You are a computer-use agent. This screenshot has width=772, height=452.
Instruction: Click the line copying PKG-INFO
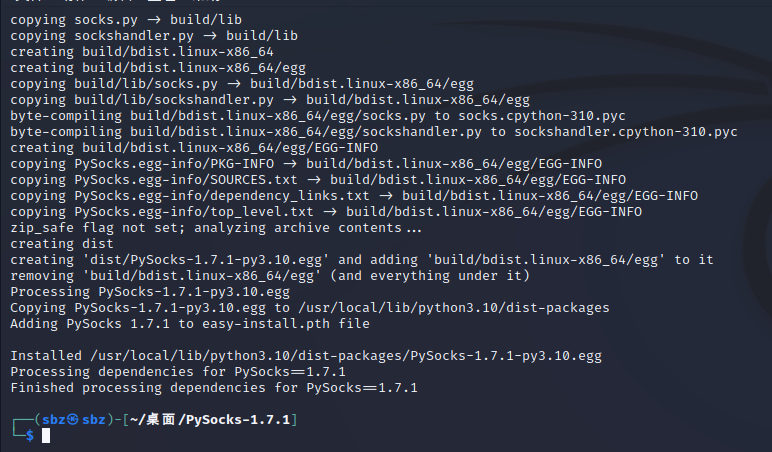306,164
